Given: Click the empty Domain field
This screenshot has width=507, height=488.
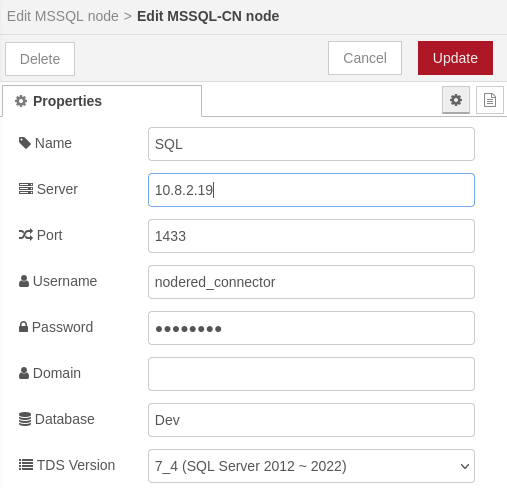Looking at the screenshot, I should (311, 374).
